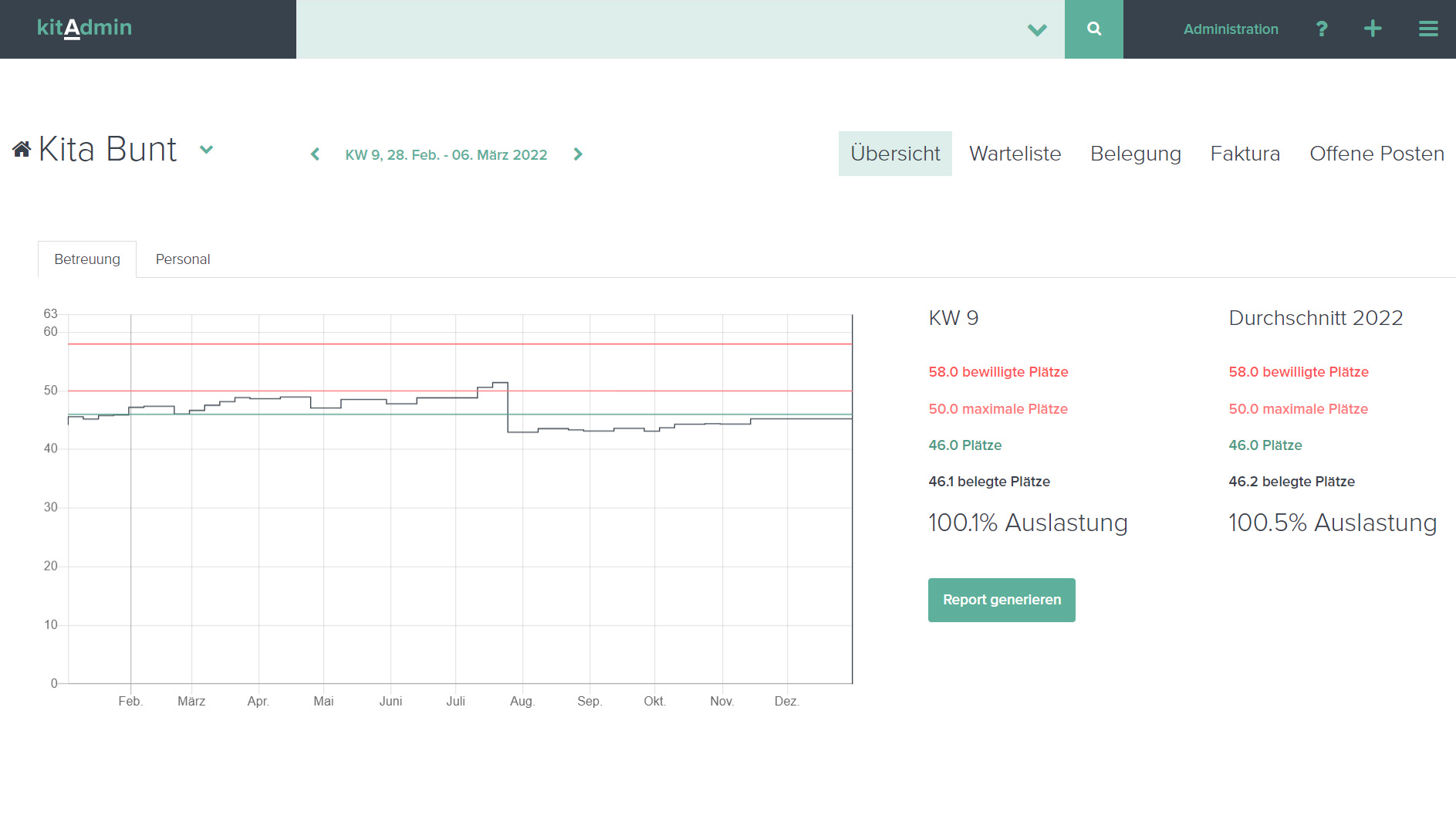This screenshot has width=1456, height=819.
Task: Click the Durchschnitt 2022 heading
Action: coord(1316,318)
